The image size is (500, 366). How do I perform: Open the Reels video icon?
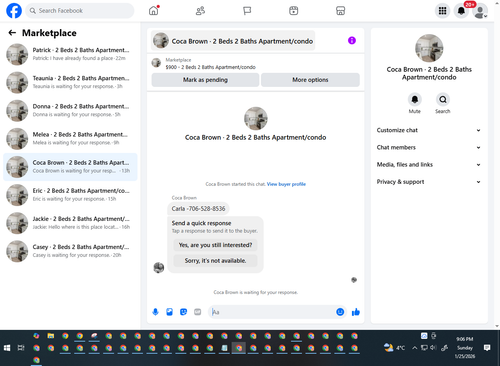pos(294,11)
